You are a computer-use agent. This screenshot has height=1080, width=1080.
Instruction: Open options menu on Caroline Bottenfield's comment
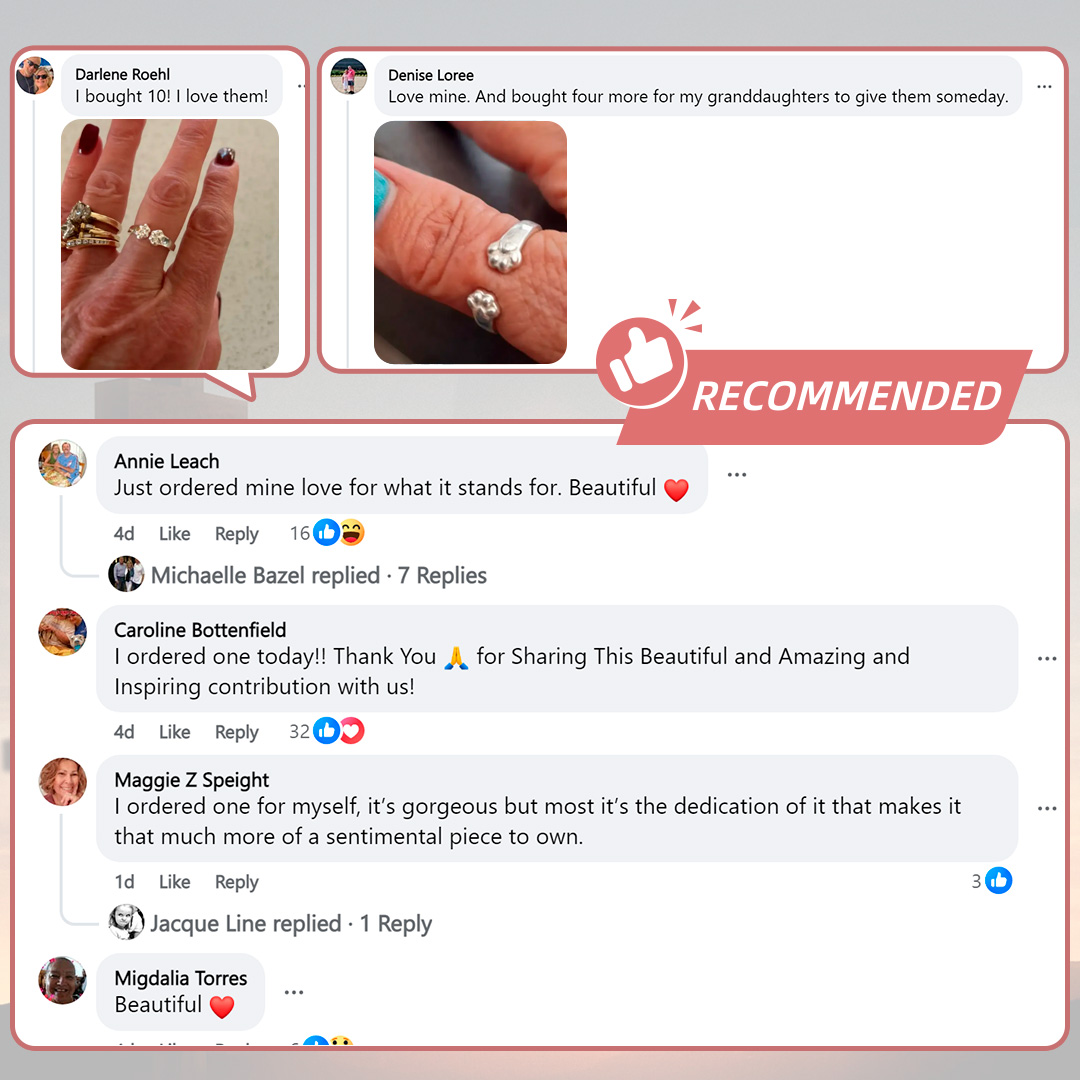click(1047, 658)
